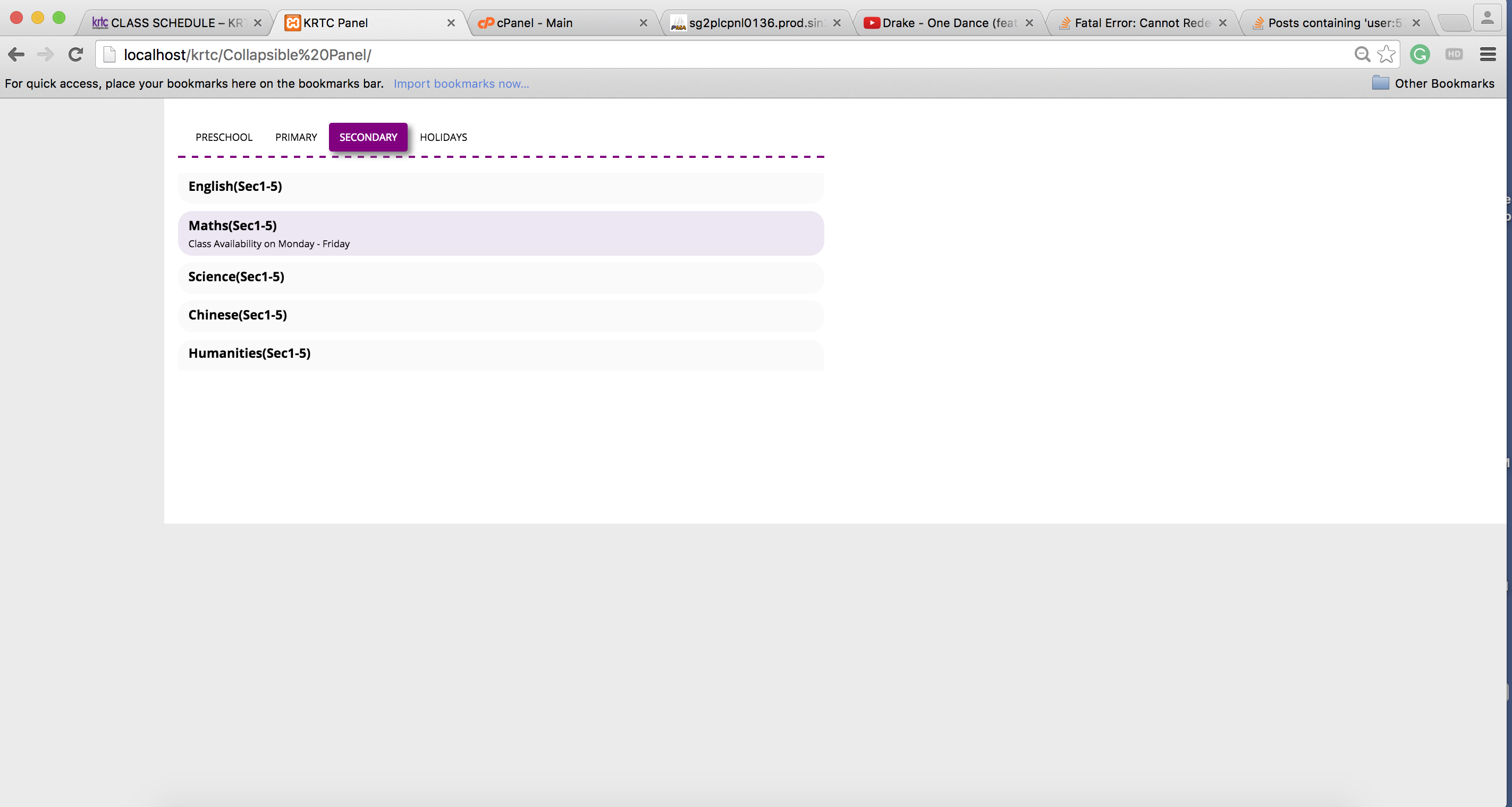The height and width of the screenshot is (807, 1512).
Task: Select the PRESCHOOL tab
Action: 224,137
